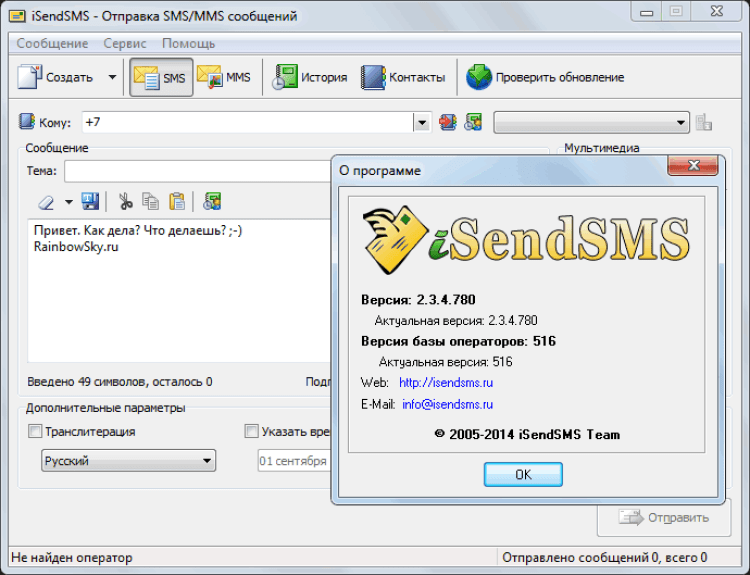Enable the Транслитерация checkbox
750x575 pixels.
point(35,431)
